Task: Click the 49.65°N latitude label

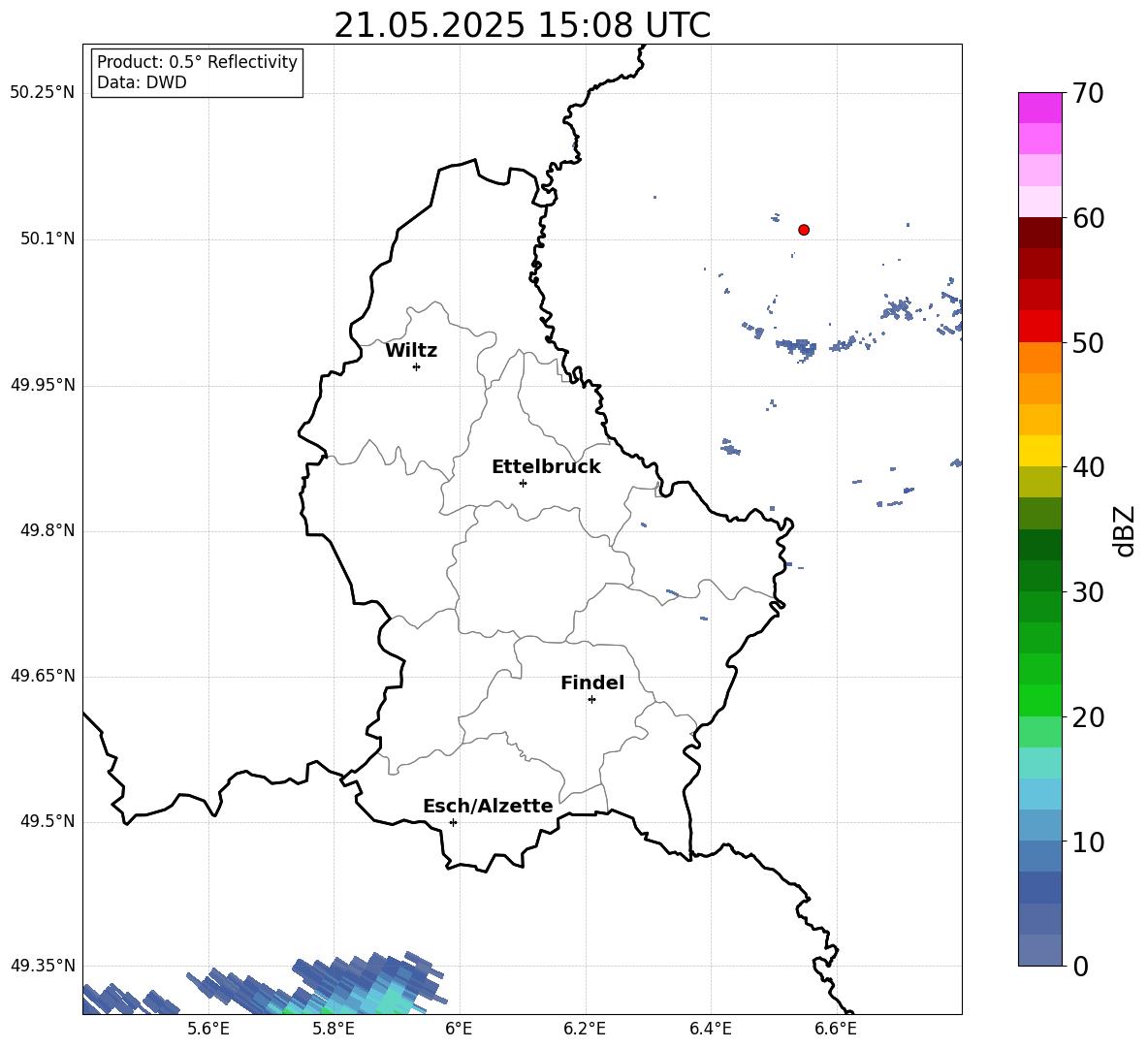Action: pos(43,675)
